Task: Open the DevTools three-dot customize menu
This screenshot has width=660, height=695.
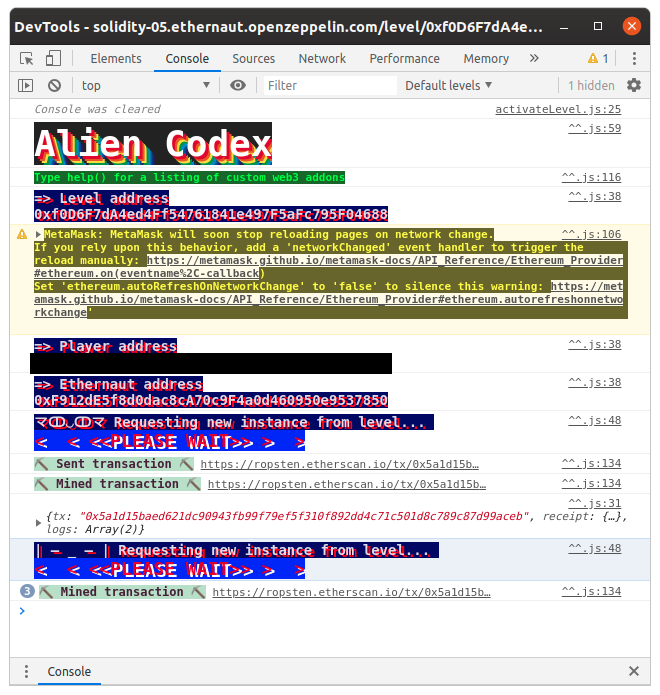Action: [634, 59]
